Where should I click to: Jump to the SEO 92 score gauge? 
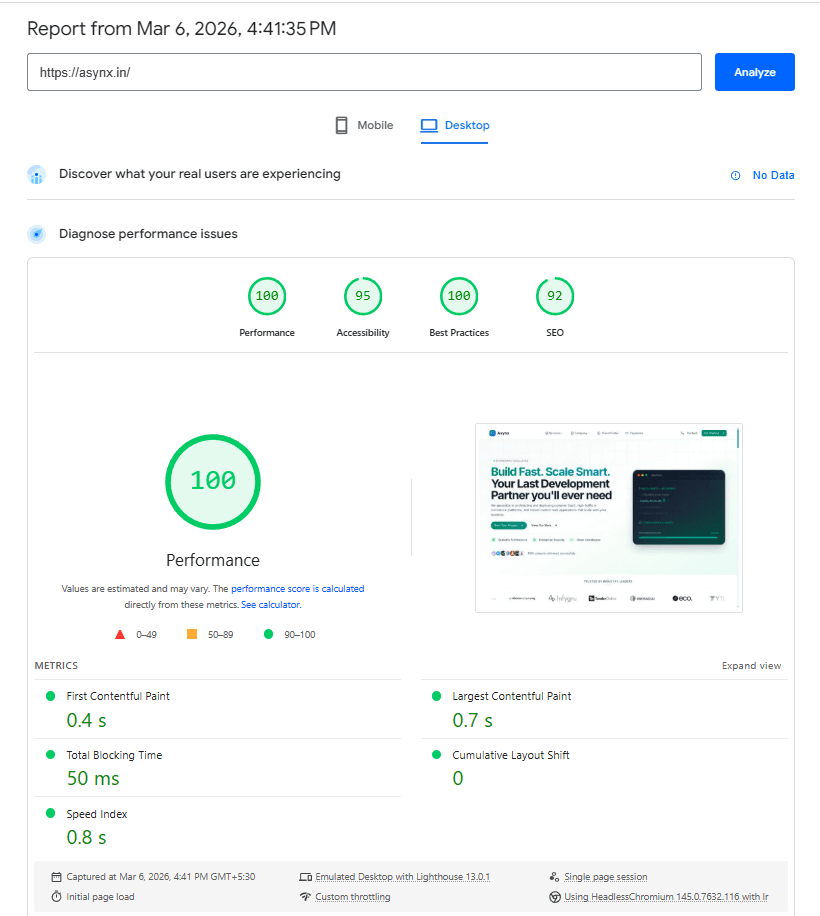tap(555, 296)
